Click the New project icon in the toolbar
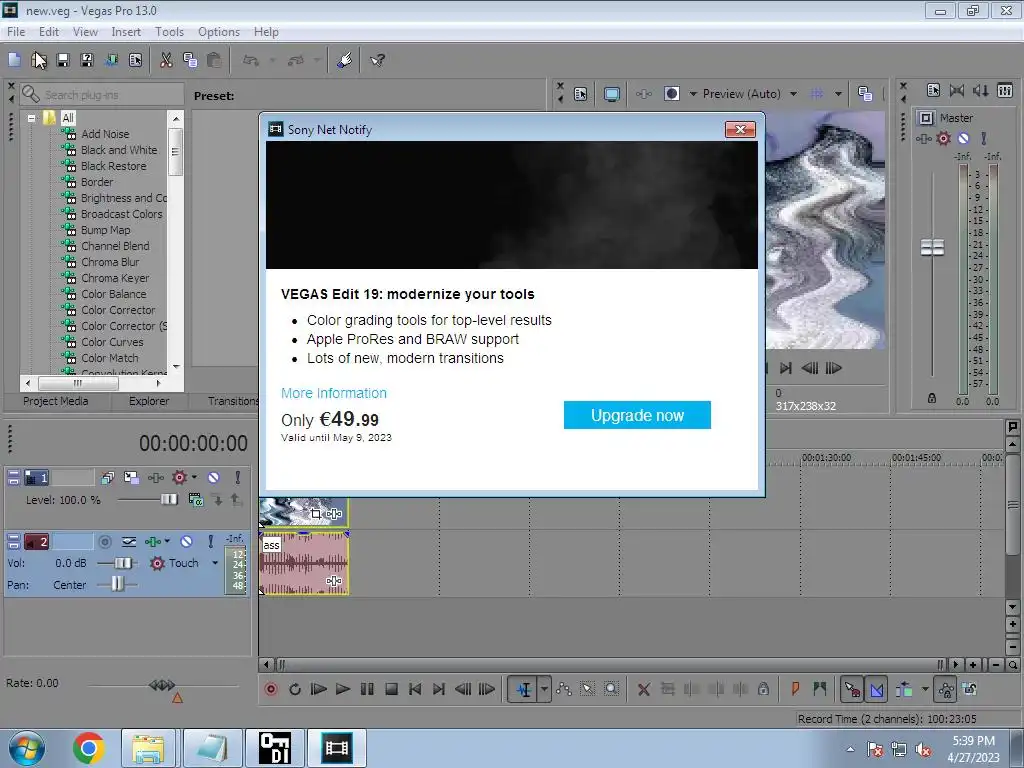This screenshot has height=768, width=1024. (14, 60)
